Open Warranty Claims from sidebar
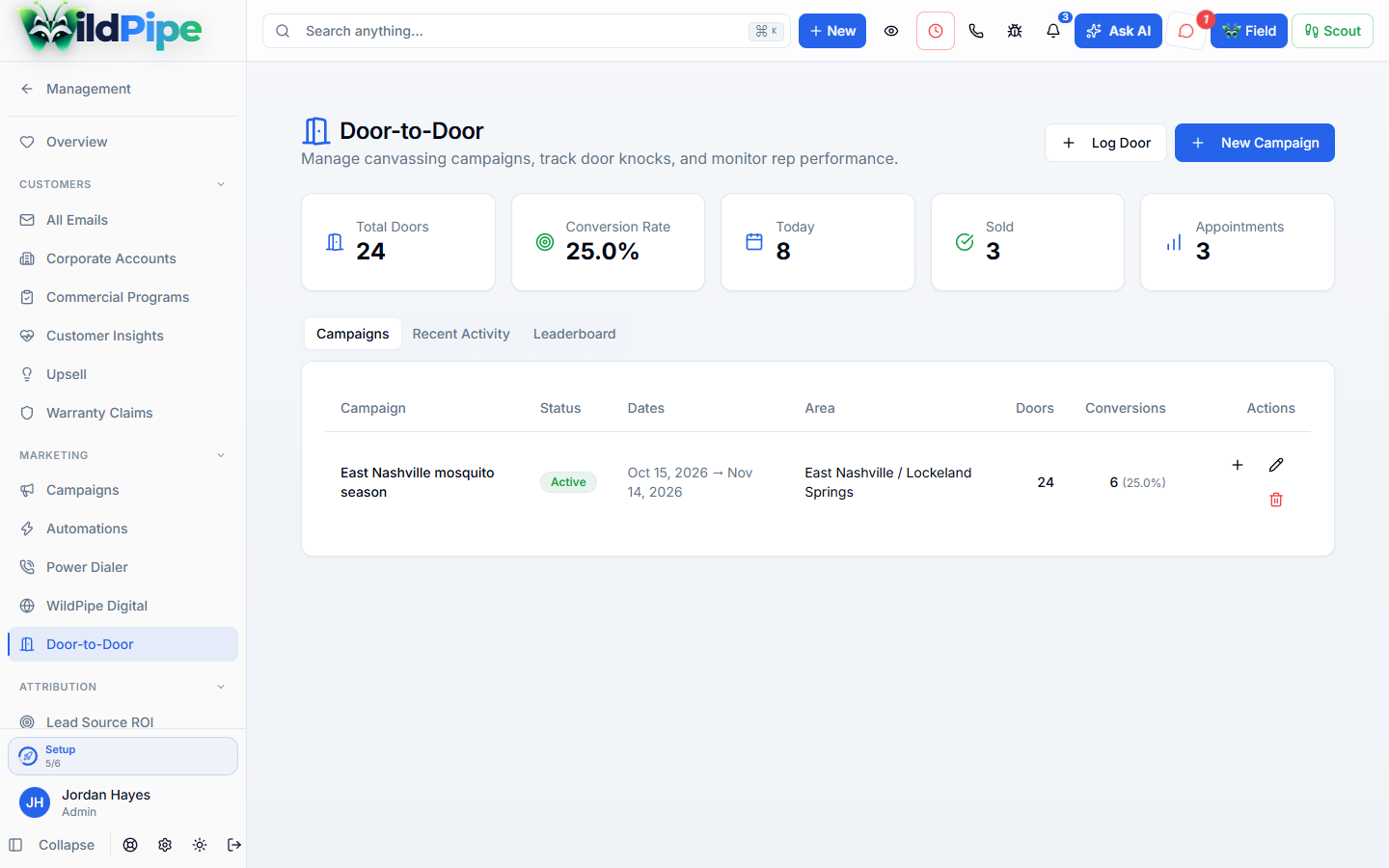The image size is (1389, 868). tap(123, 413)
